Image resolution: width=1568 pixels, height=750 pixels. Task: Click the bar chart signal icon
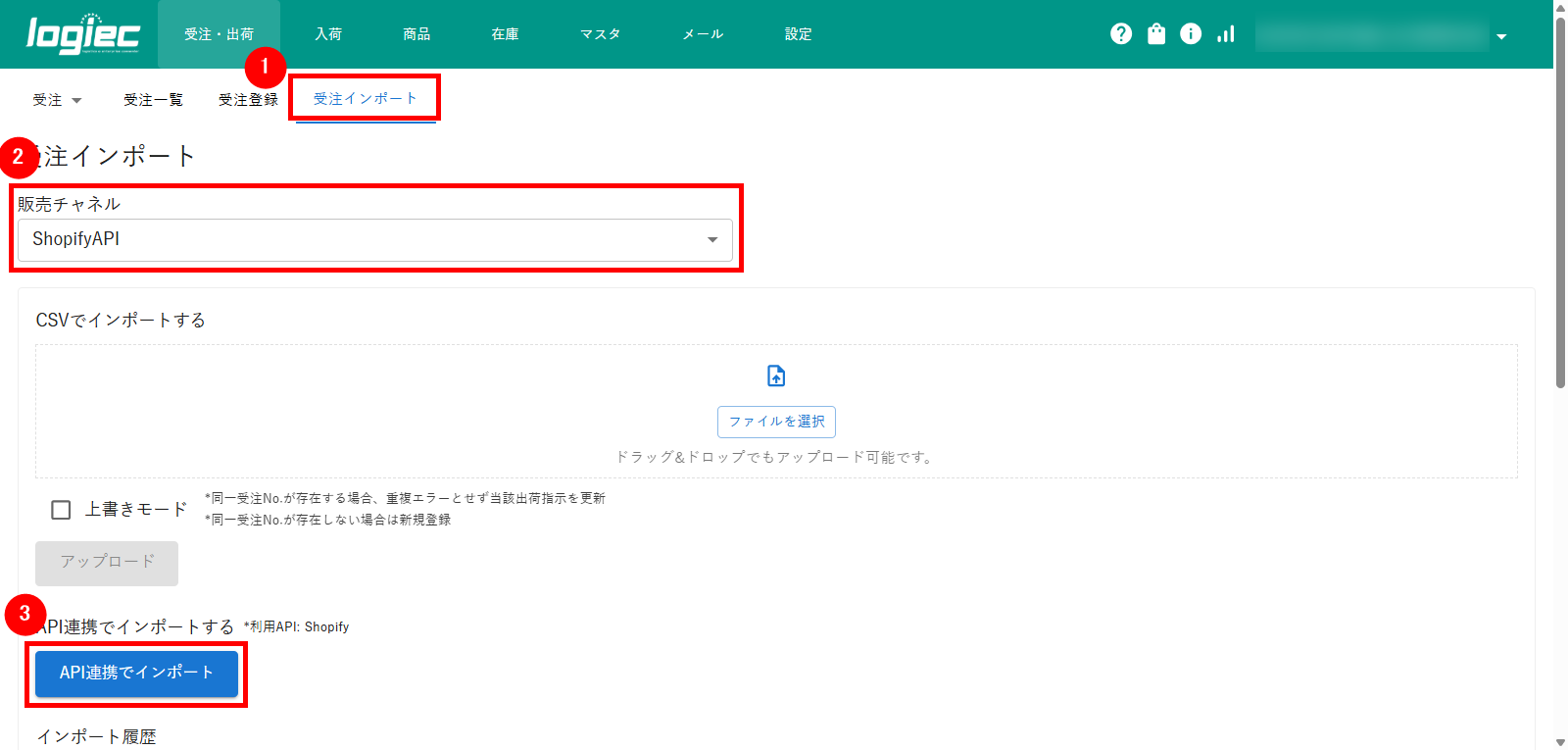1226,34
